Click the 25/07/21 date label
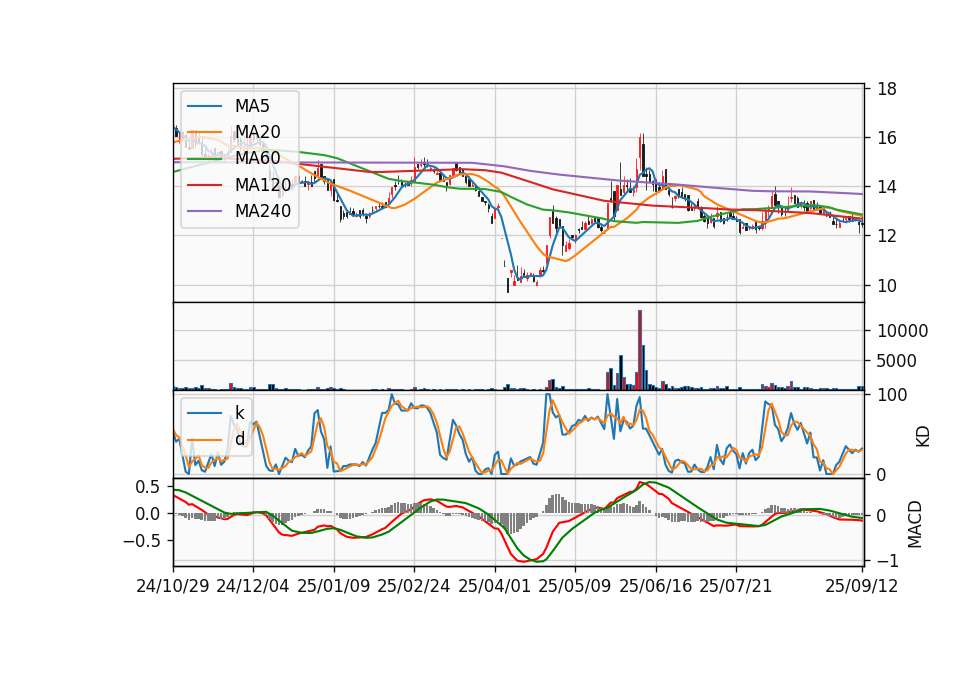960x690 pixels. (736, 586)
